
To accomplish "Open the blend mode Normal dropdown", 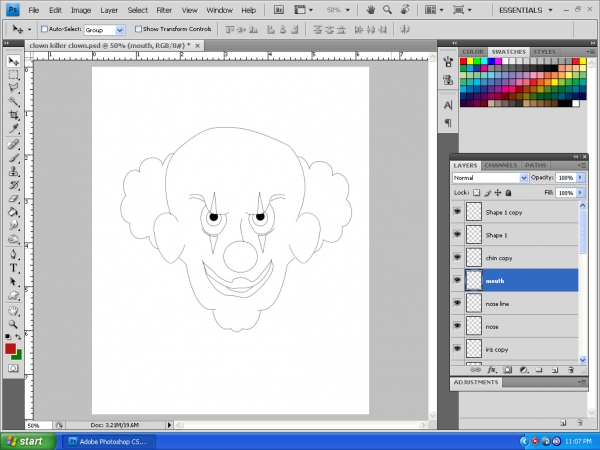I will coord(490,178).
